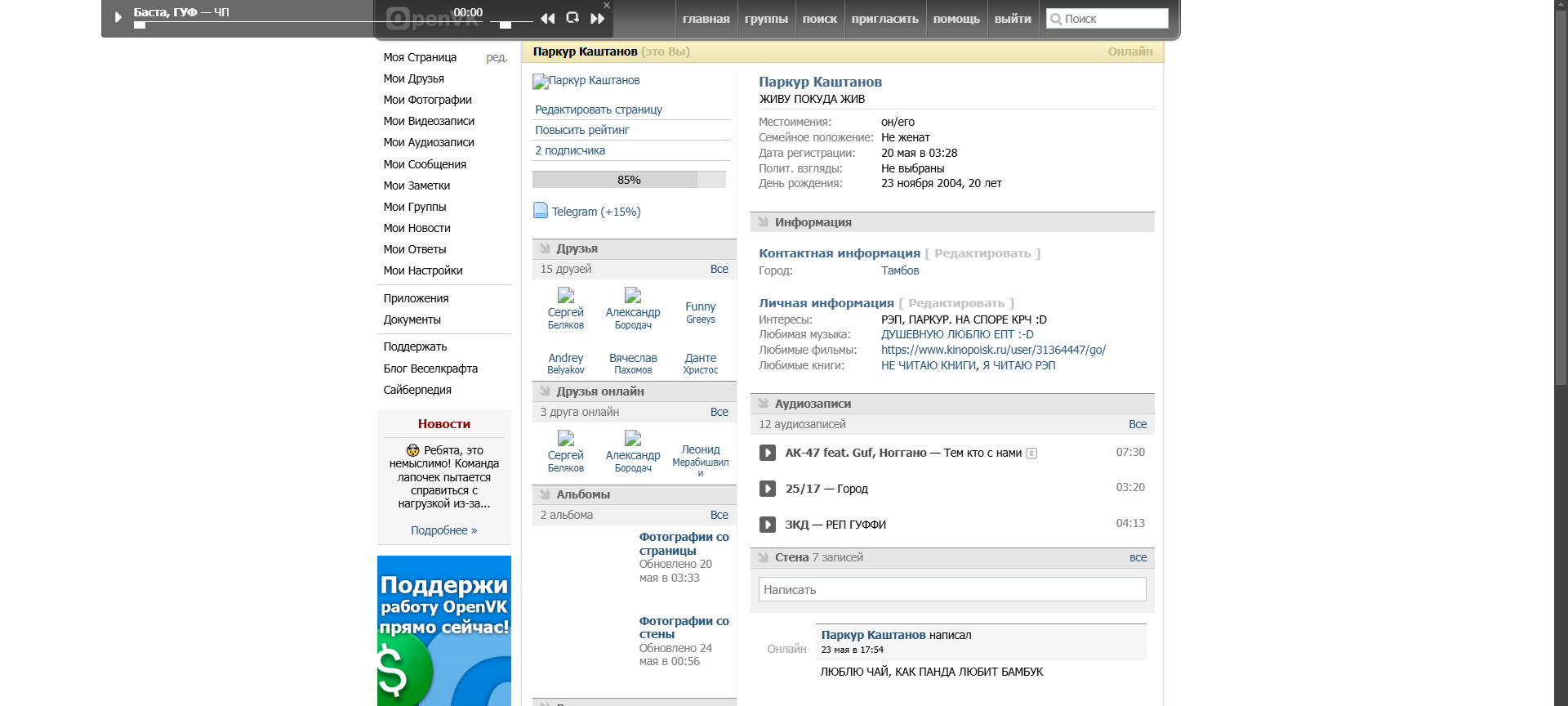1568x706 pixels.
Task: Play the 25/17 — Город track
Action: [x=768, y=489]
